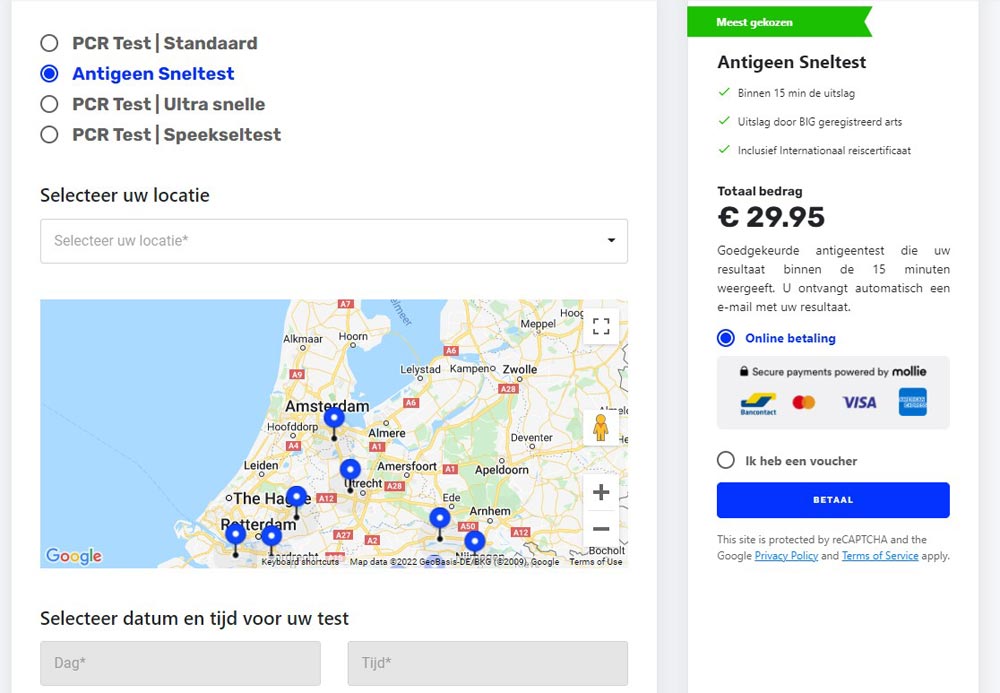This screenshot has width=1000, height=693.
Task: Choose 'Ik heb een voucher' option
Action: [x=726, y=461]
